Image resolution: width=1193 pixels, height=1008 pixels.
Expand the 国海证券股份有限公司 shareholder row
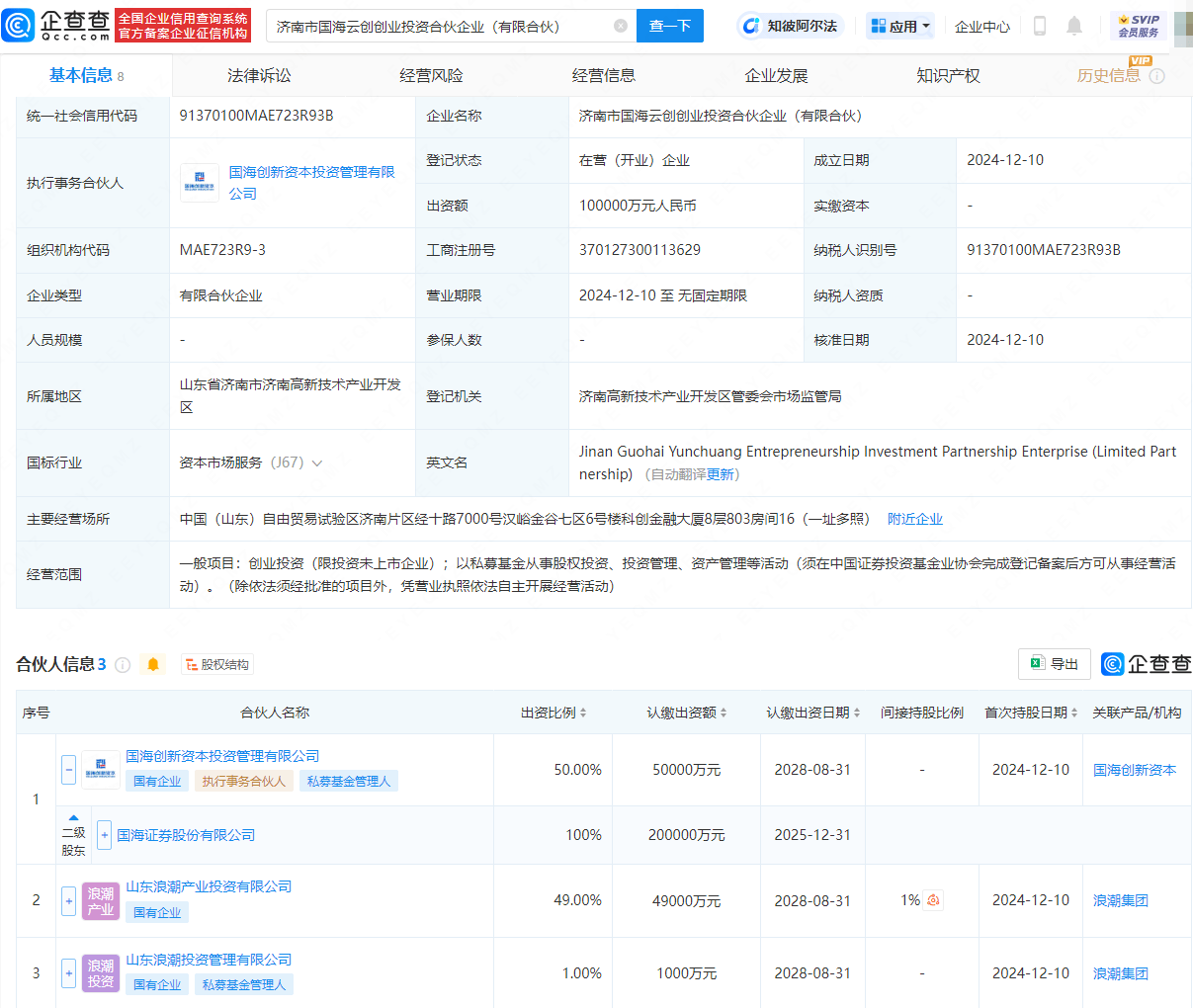(105, 835)
